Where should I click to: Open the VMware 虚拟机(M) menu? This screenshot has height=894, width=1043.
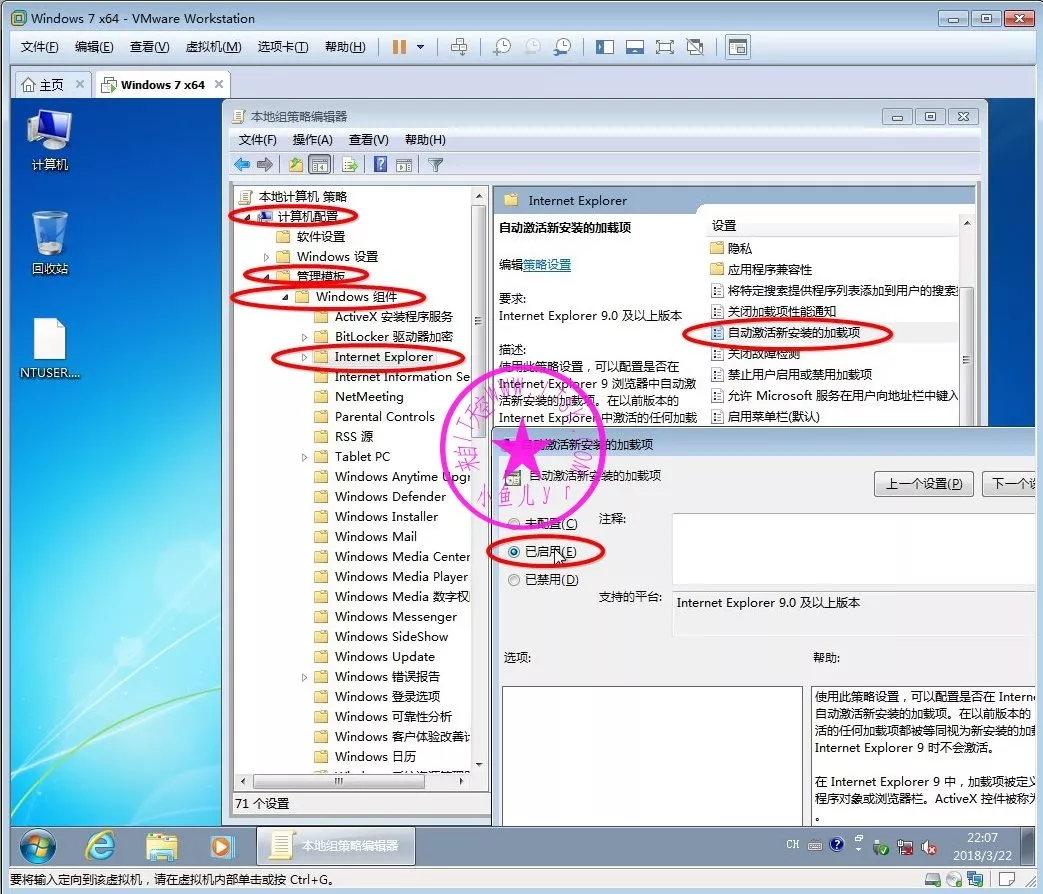(213, 47)
